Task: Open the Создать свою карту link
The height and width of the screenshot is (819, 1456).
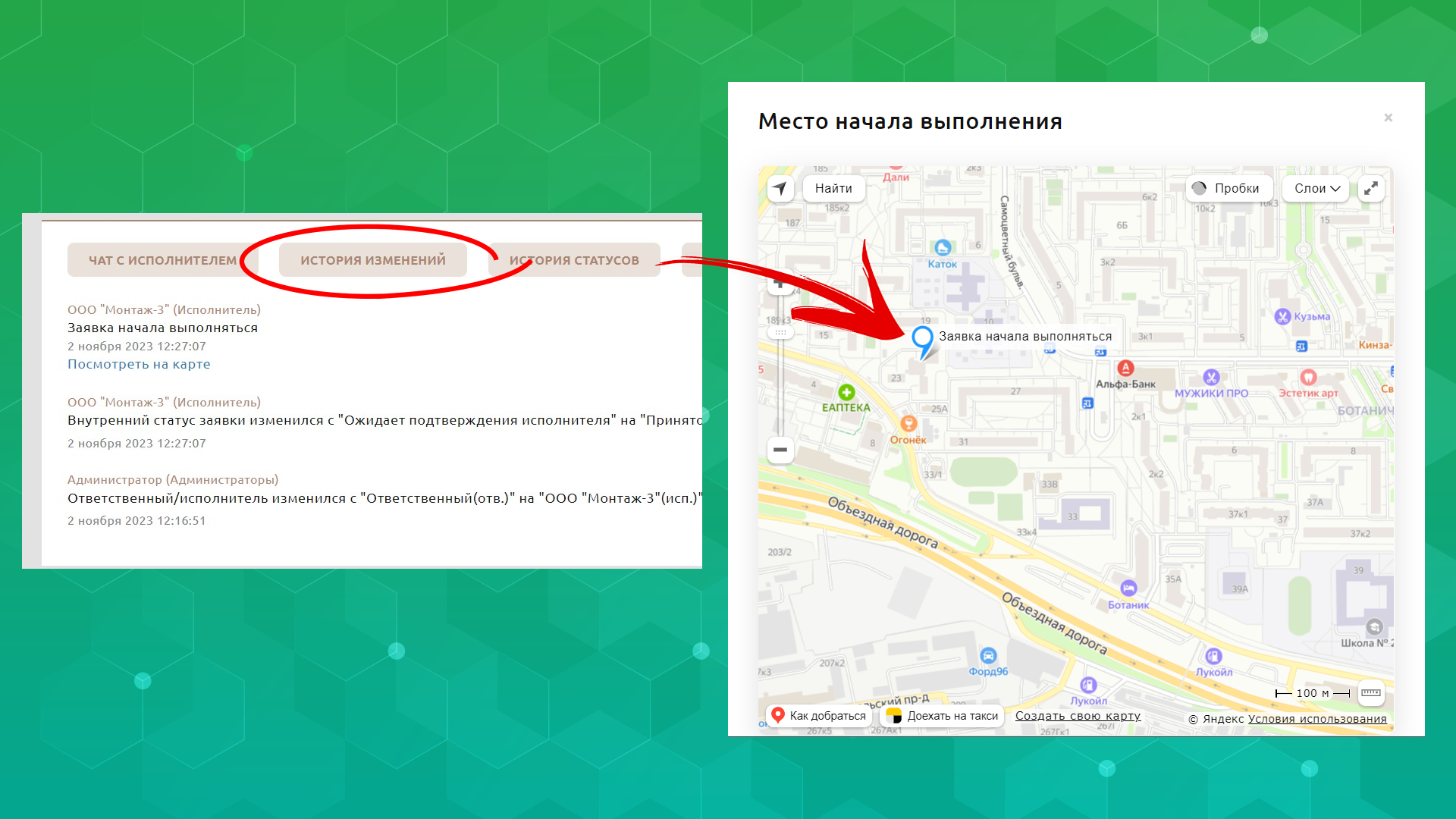Action: [x=1078, y=716]
